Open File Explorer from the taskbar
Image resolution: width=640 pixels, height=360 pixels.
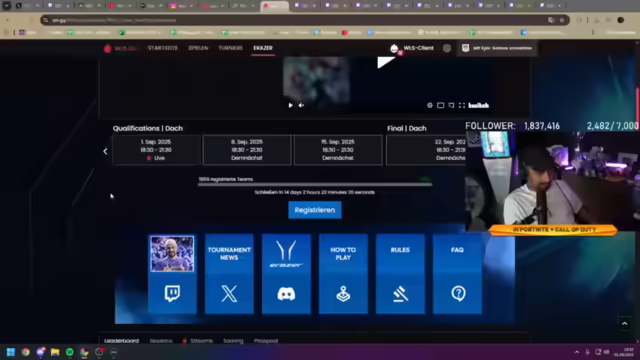point(55,352)
